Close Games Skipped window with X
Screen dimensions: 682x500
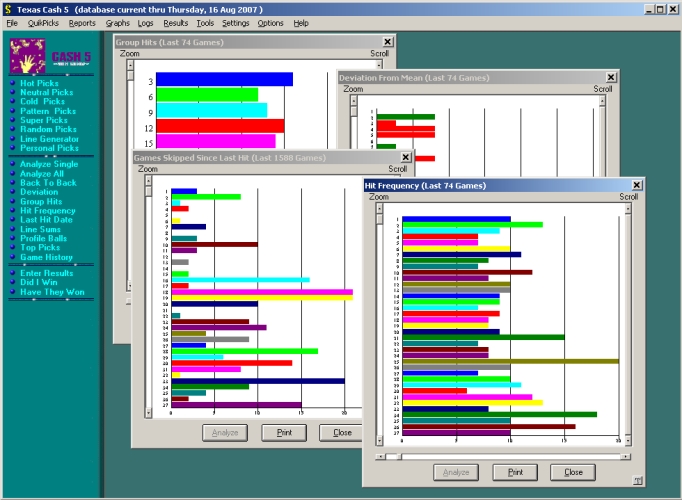tap(405, 157)
